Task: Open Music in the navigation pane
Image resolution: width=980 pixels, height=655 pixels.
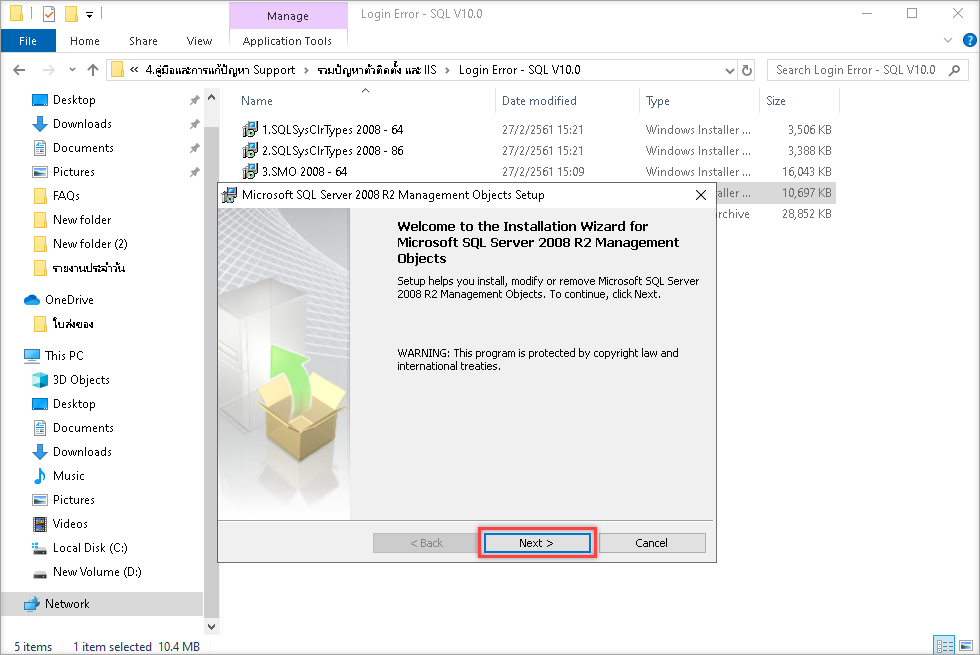Action: point(68,476)
